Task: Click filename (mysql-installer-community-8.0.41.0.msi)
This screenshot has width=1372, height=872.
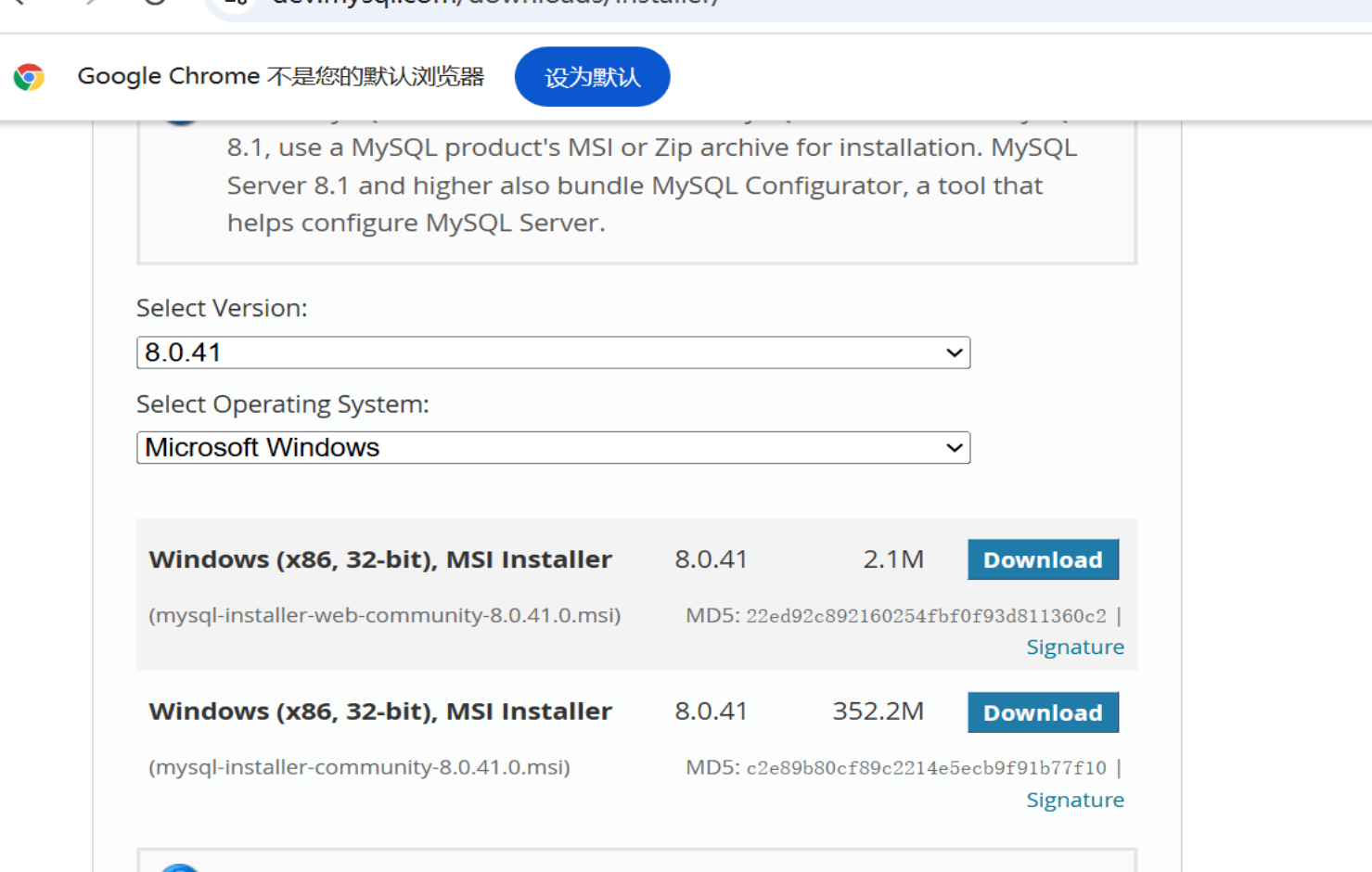Action: click(x=359, y=767)
